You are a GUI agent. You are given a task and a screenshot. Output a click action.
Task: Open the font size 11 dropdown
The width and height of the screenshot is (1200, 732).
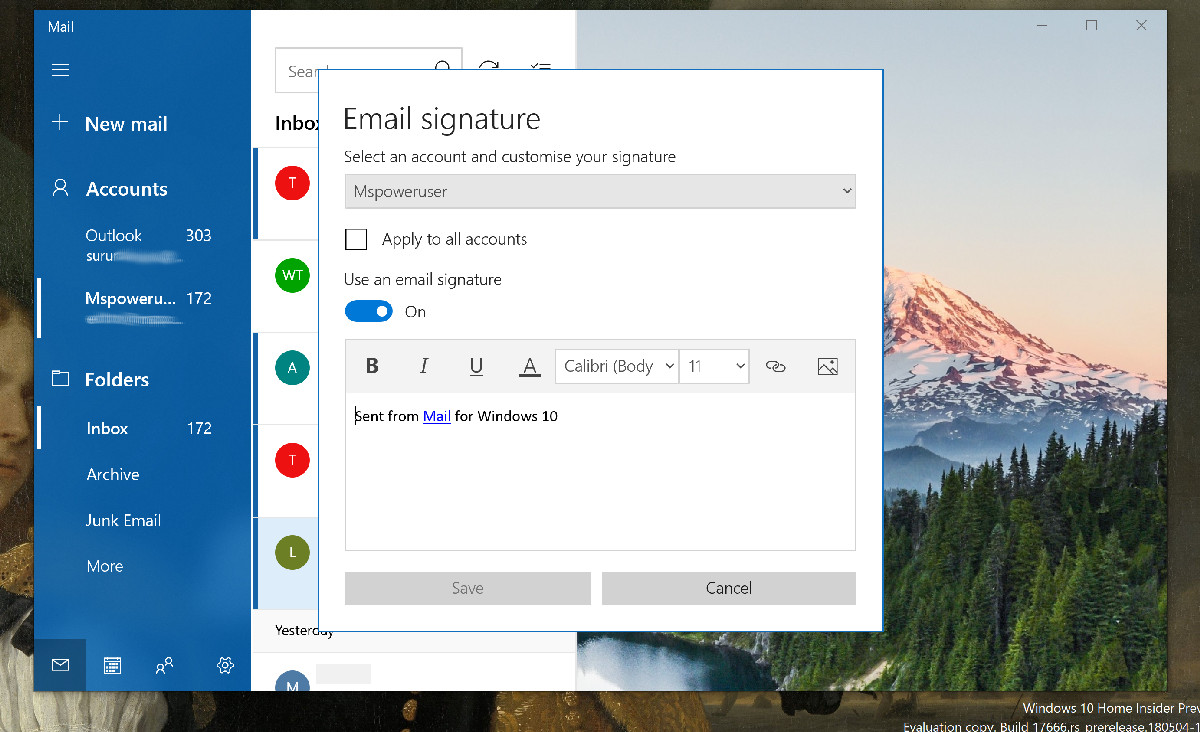pos(714,366)
